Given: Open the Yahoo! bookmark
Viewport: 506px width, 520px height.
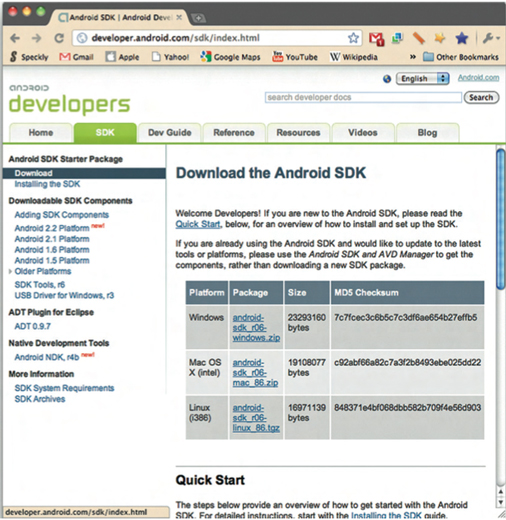Looking at the screenshot, I should 170,57.
